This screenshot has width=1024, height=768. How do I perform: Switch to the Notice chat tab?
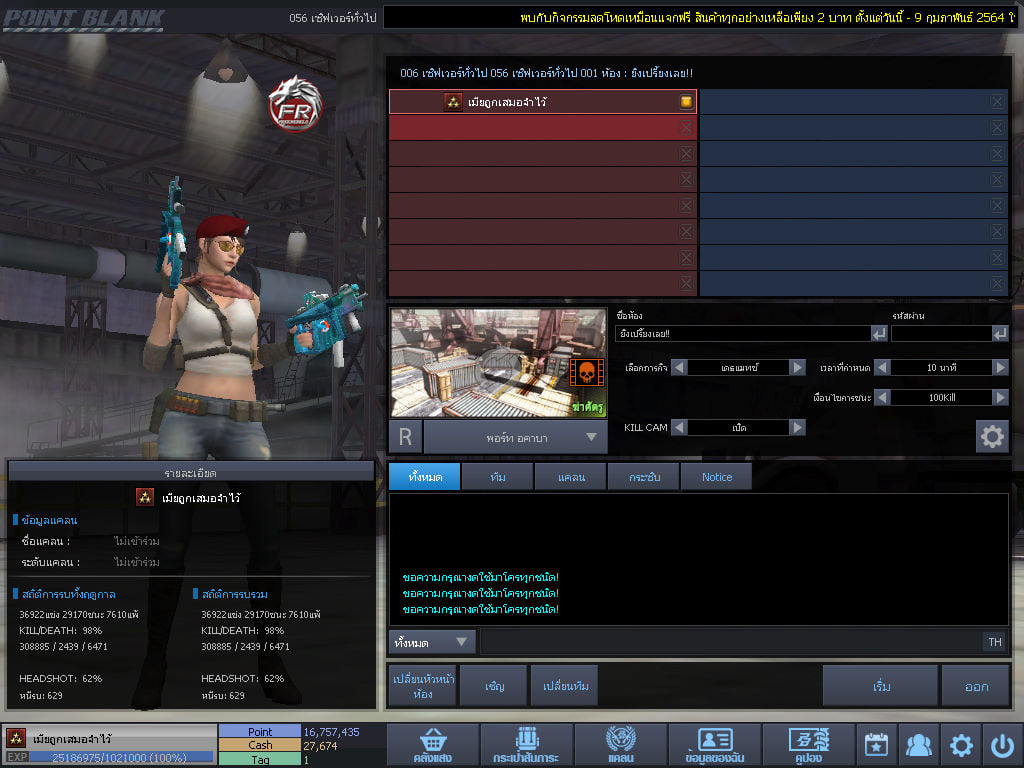click(x=716, y=477)
